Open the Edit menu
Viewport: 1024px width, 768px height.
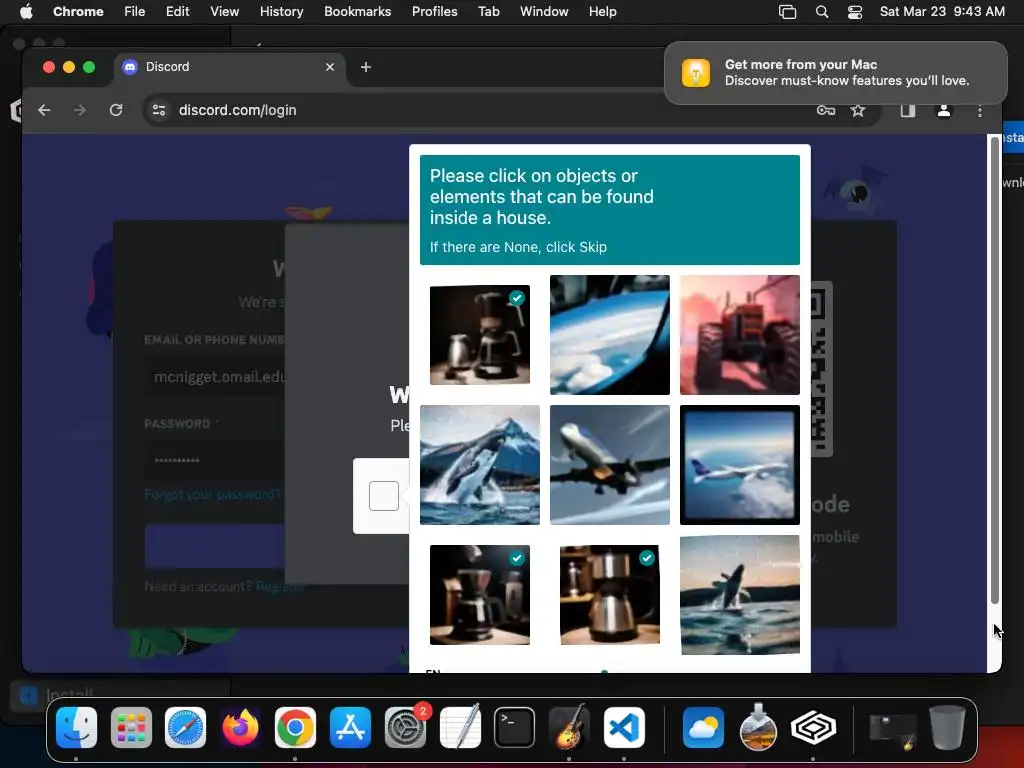coord(177,12)
